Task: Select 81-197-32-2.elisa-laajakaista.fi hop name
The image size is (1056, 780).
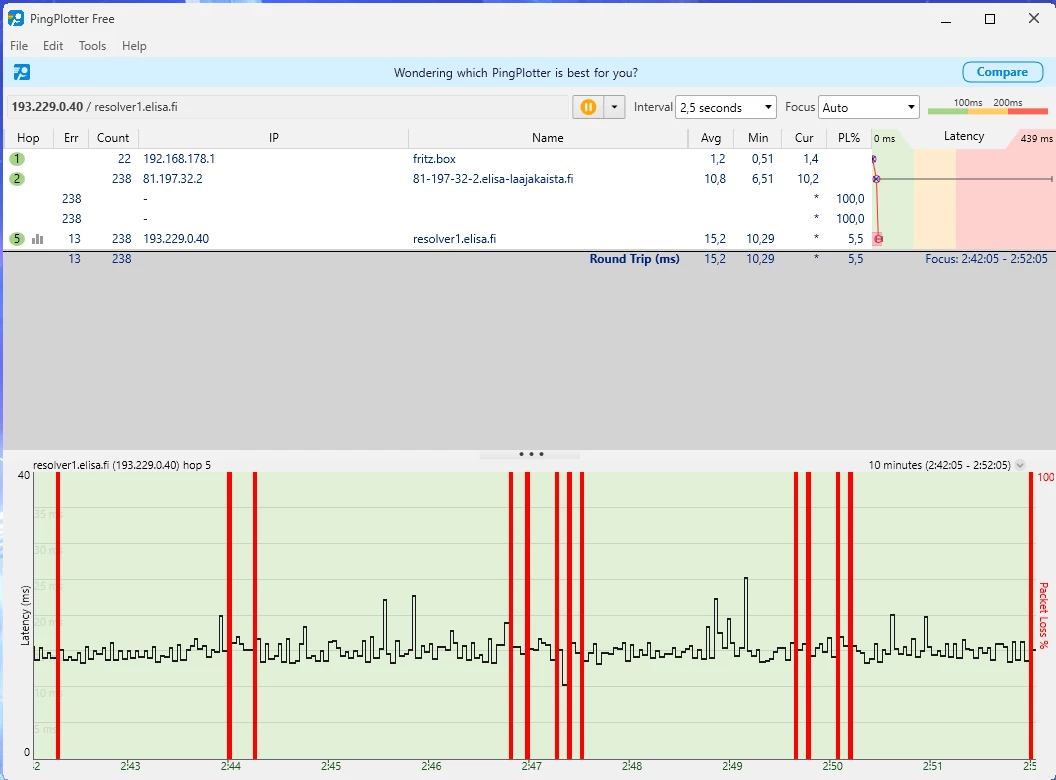Action: click(x=493, y=178)
